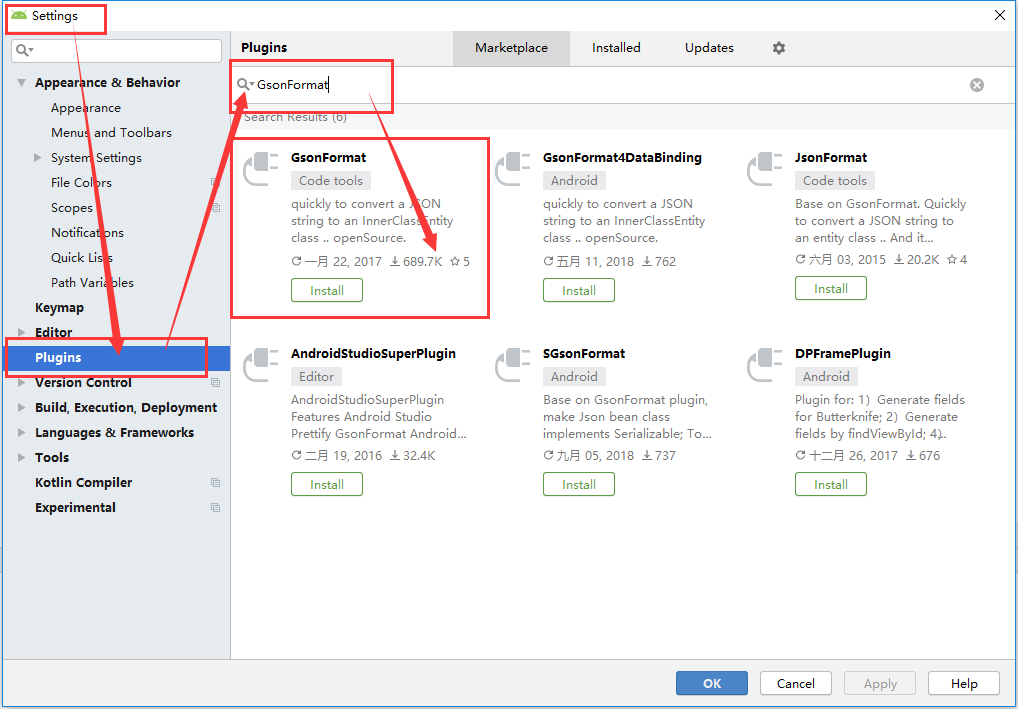Expand the System Settings node

(x=38, y=158)
